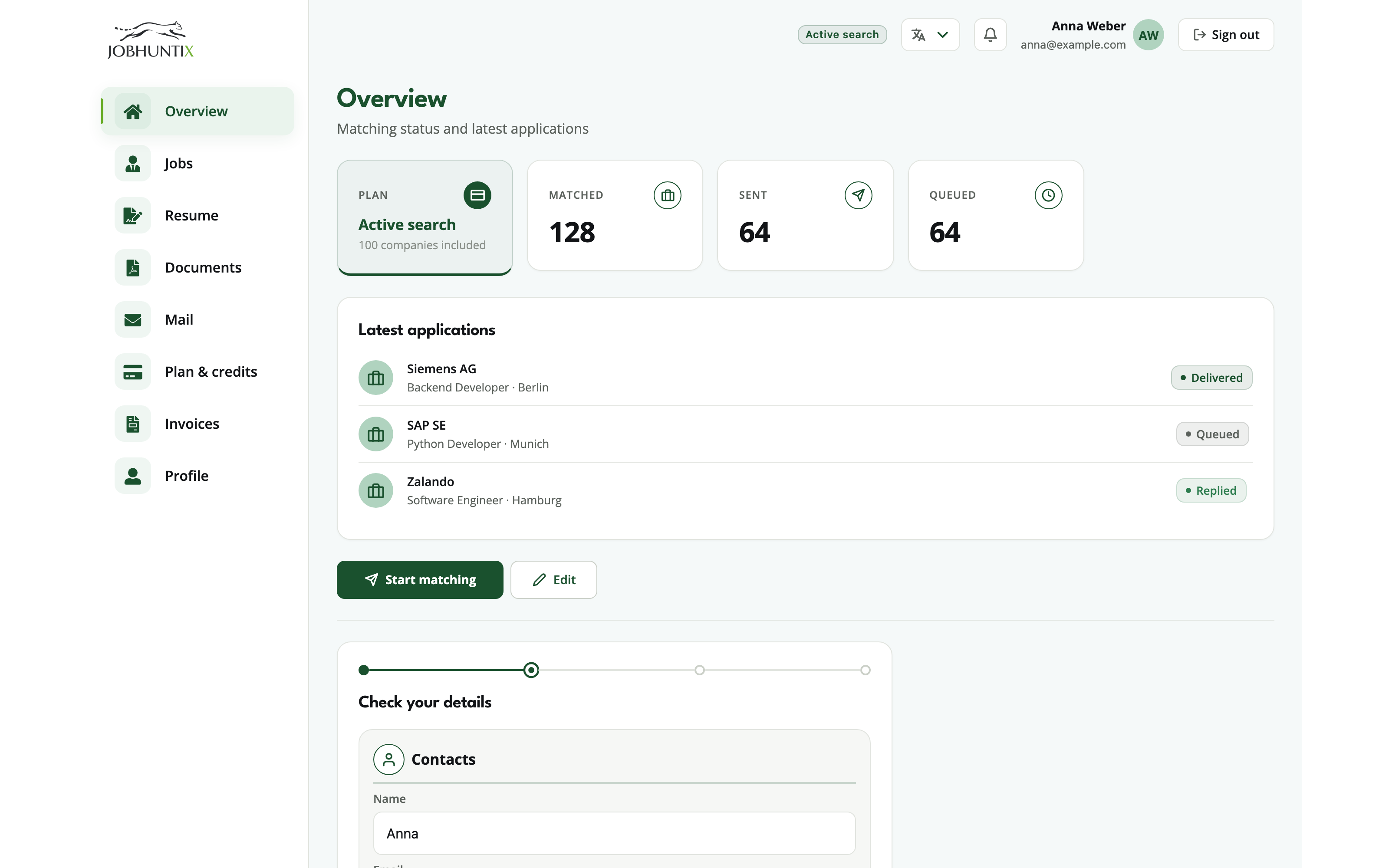
Task: Click the Queued status badge for SAP SE
Action: pyautogui.click(x=1212, y=434)
